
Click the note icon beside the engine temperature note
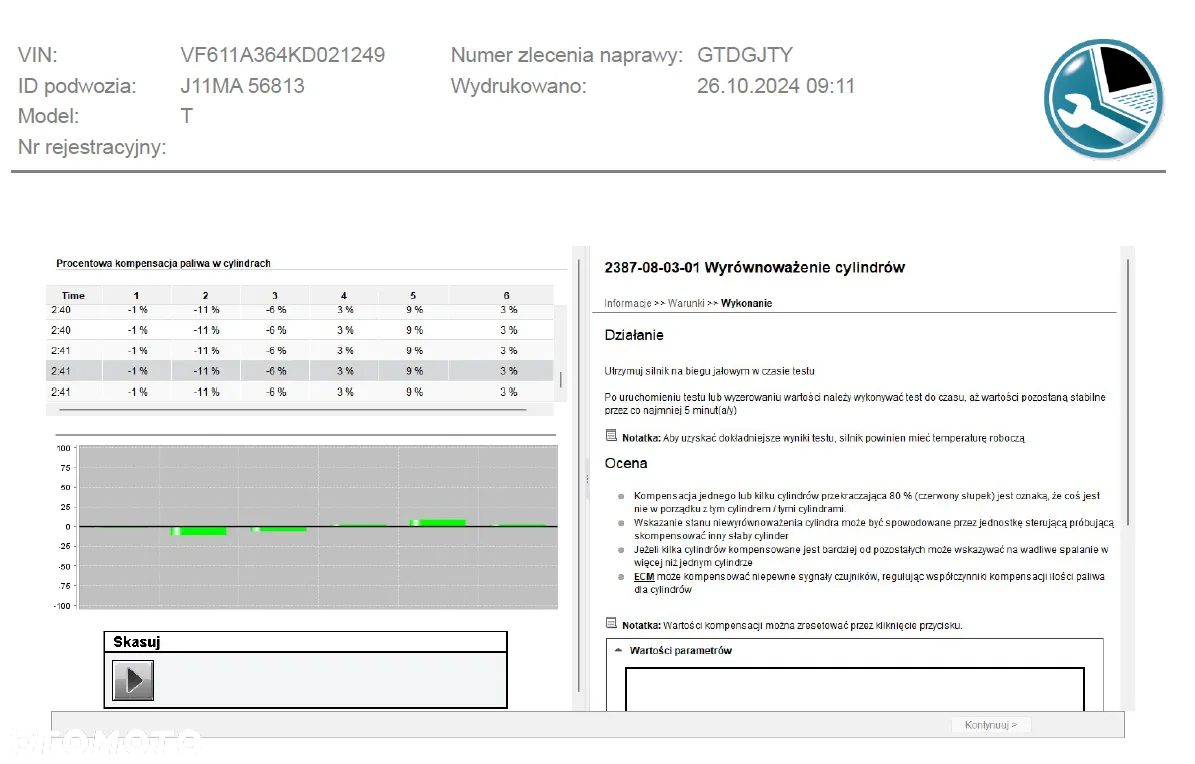[x=610, y=435]
